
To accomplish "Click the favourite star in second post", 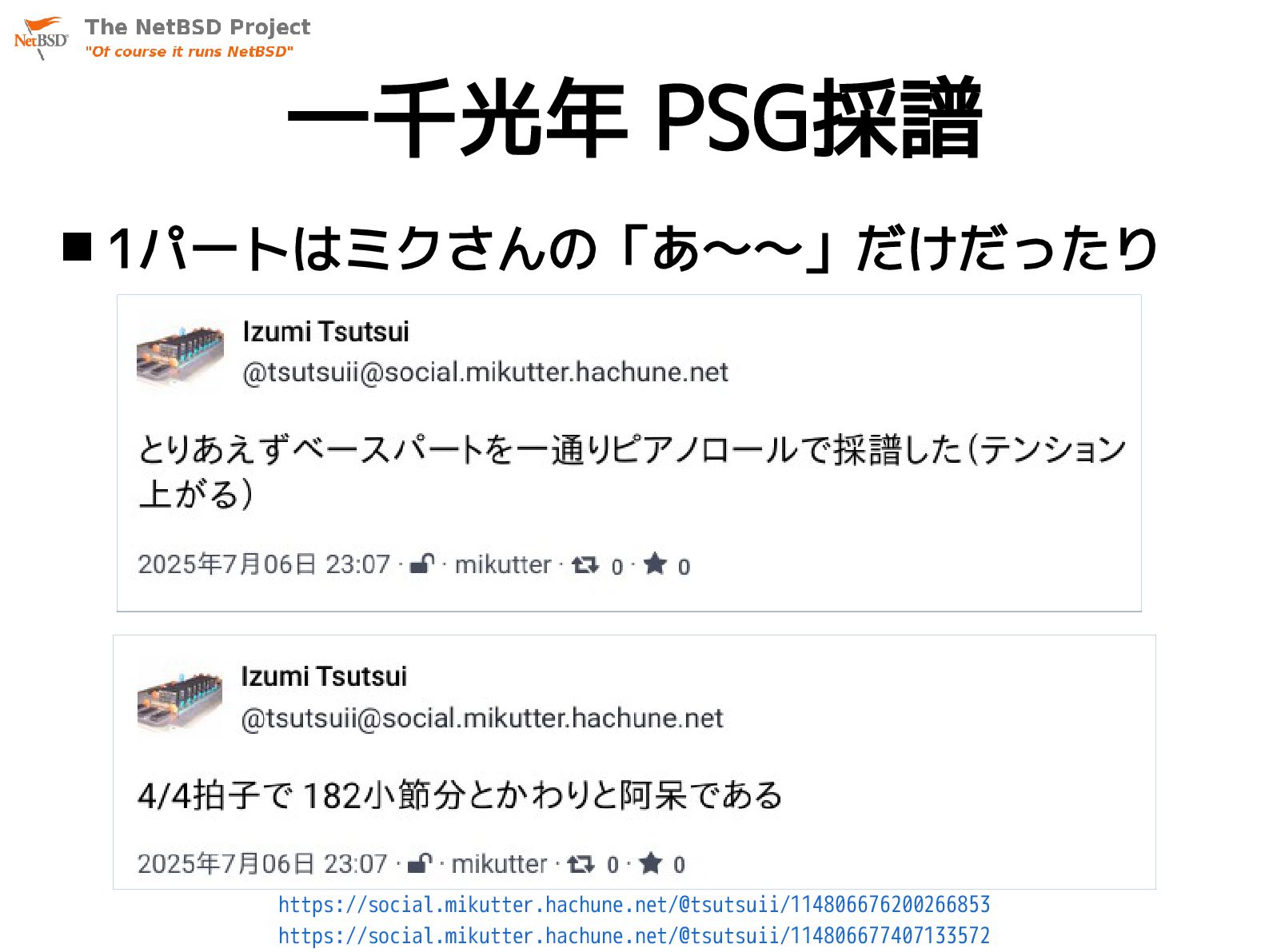I will (651, 862).
